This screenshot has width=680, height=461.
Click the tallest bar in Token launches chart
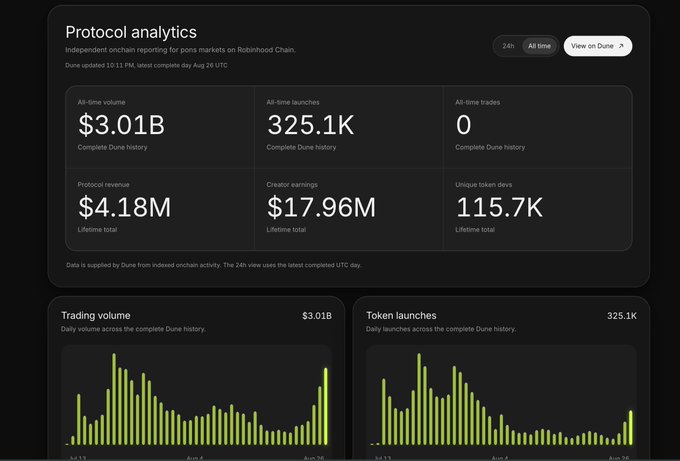click(419, 399)
